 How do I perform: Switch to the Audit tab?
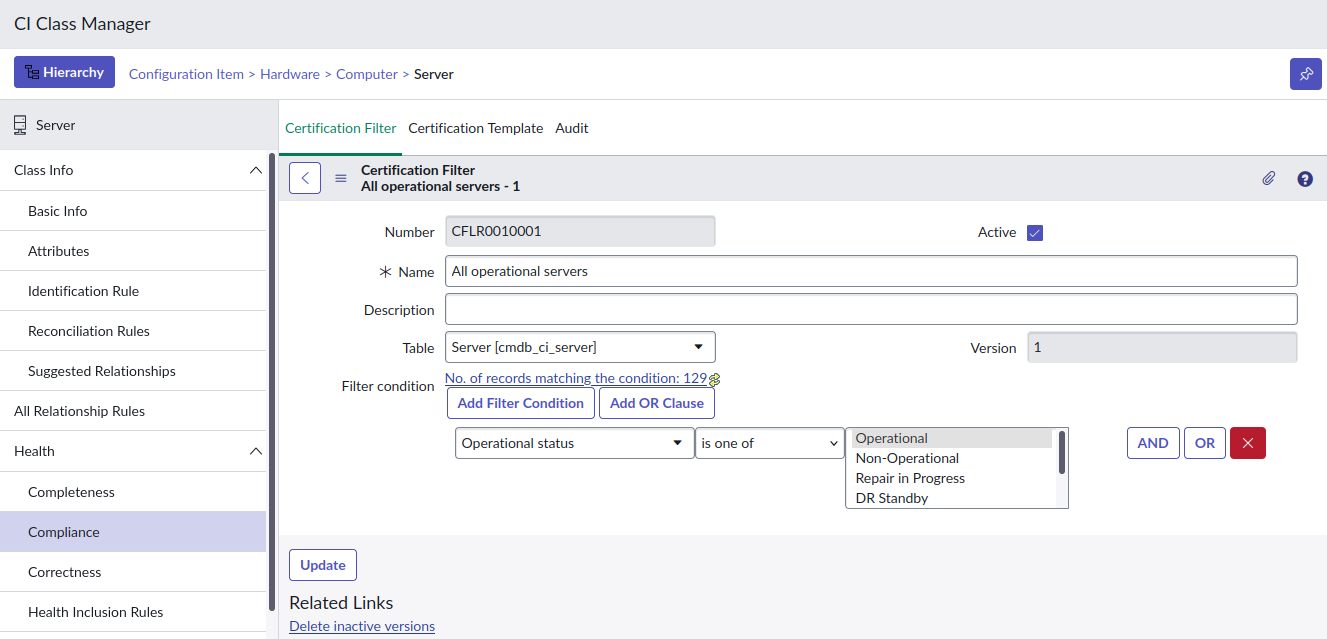(x=572, y=128)
